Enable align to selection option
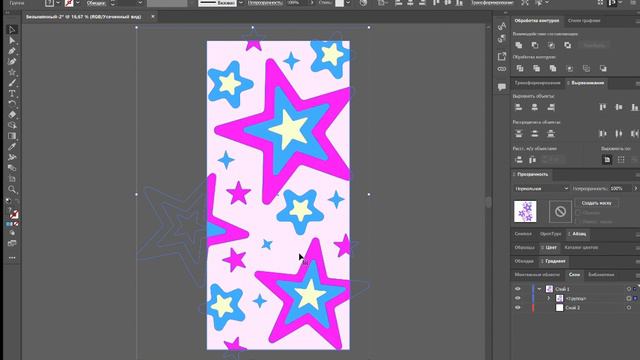This screenshot has width=640, height=360. [621, 160]
